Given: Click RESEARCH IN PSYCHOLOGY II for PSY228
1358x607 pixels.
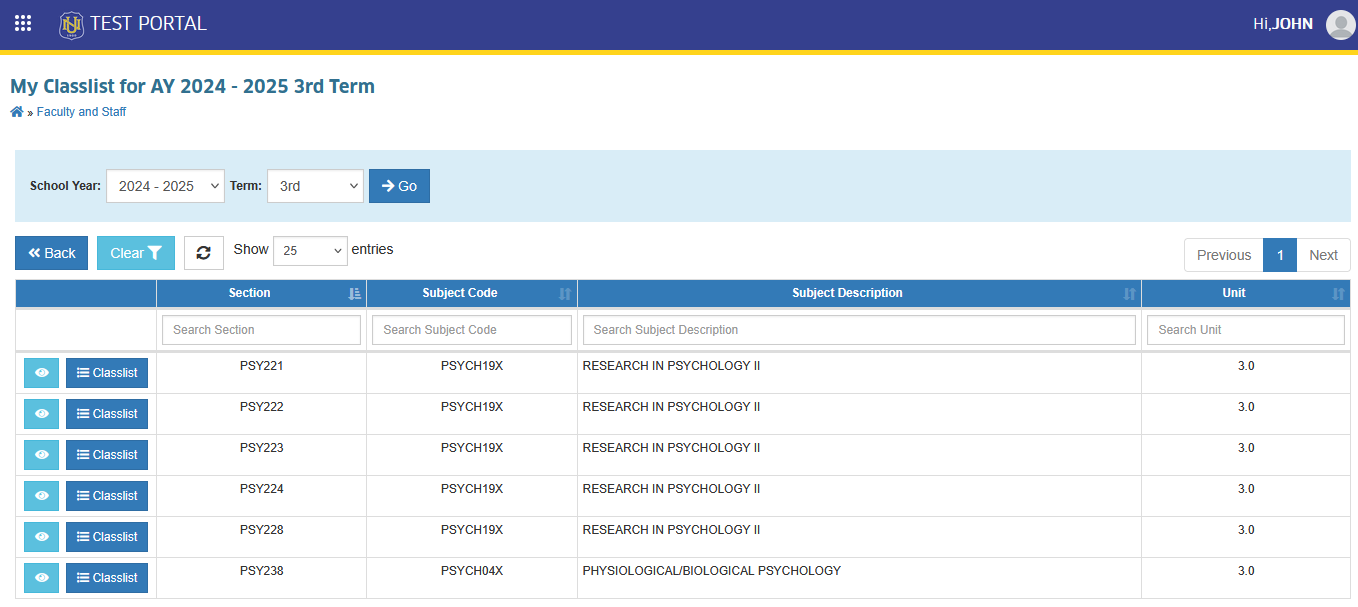Looking at the screenshot, I should [672, 530].
